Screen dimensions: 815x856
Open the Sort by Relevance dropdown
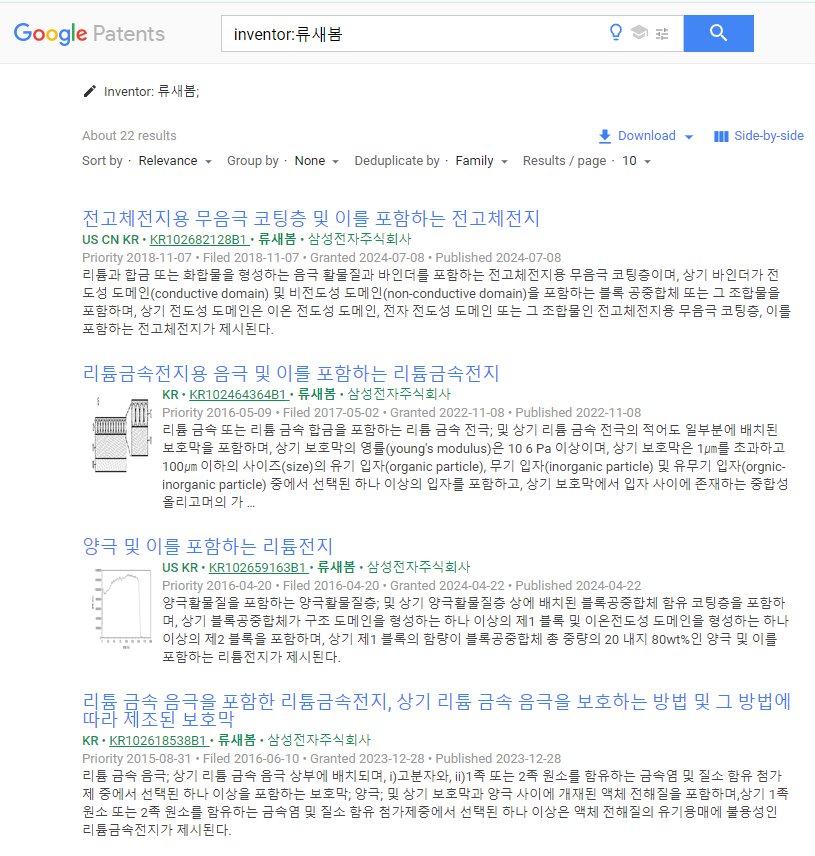175,161
